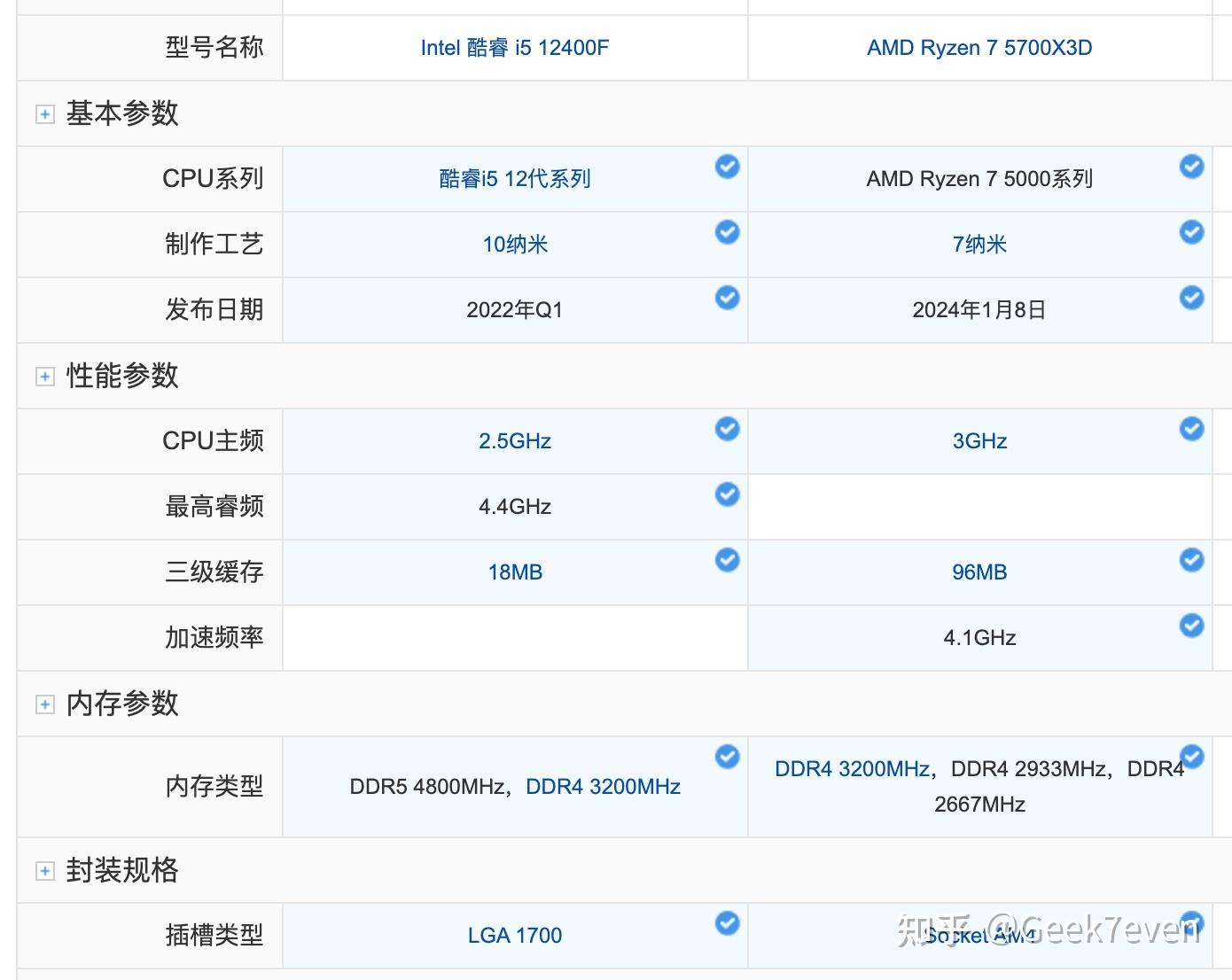Collapse the 性能参数 section
Screen dimensions: 1232x980
coord(45,377)
